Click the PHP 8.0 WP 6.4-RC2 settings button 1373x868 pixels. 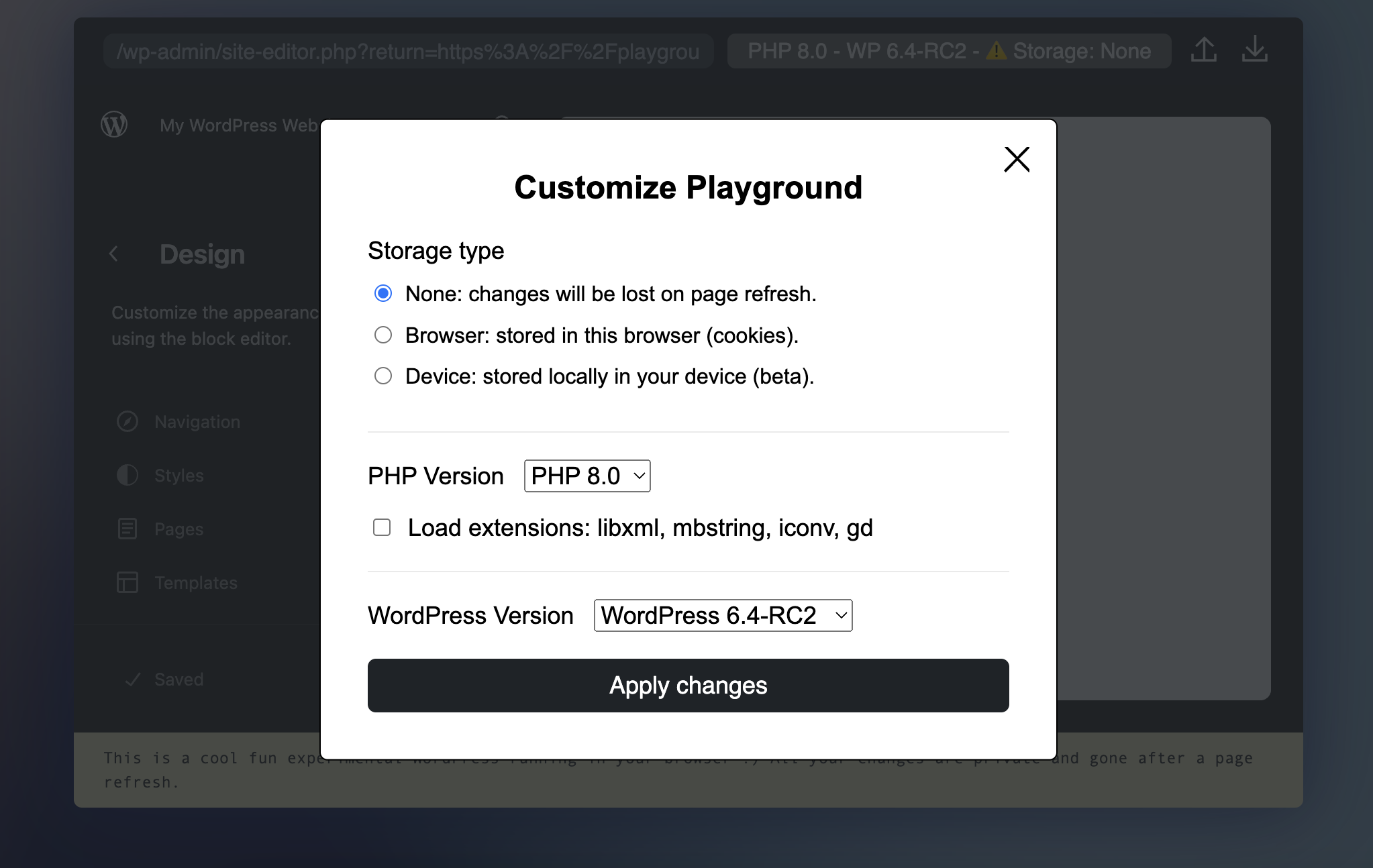949,51
